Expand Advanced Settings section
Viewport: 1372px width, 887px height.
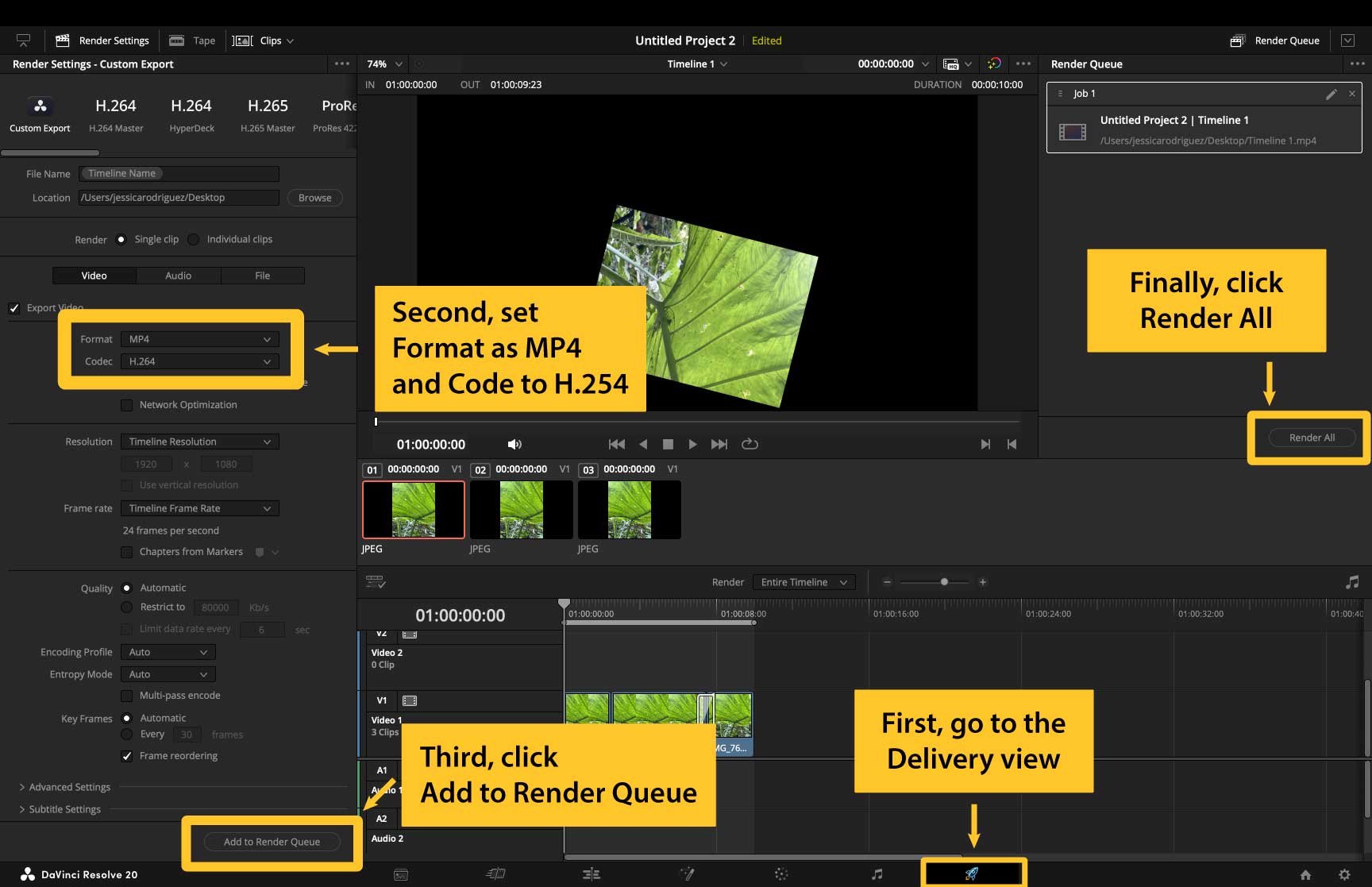coord(69,787)
